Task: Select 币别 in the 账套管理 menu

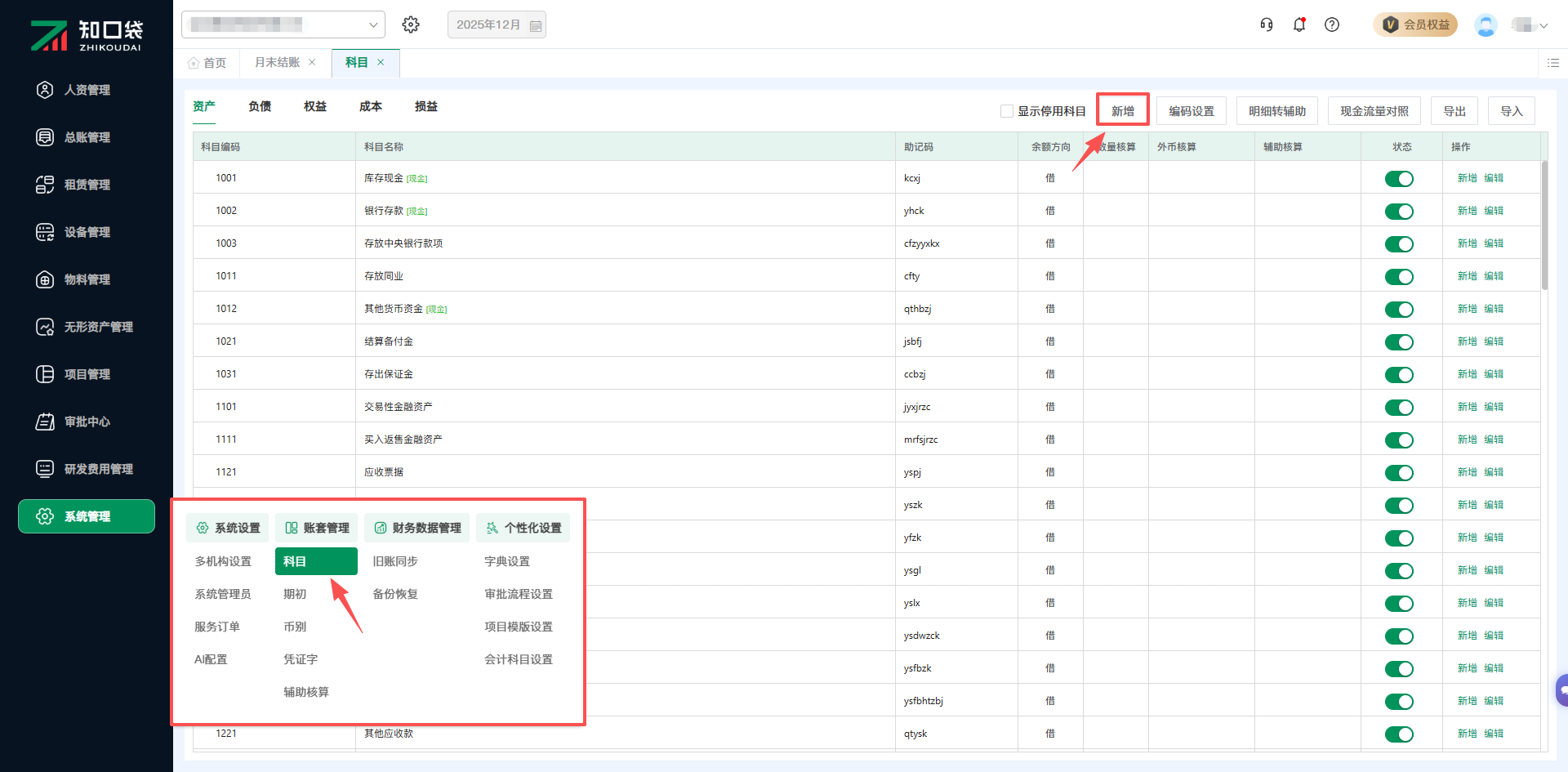Action: click(x=295, y=627)
